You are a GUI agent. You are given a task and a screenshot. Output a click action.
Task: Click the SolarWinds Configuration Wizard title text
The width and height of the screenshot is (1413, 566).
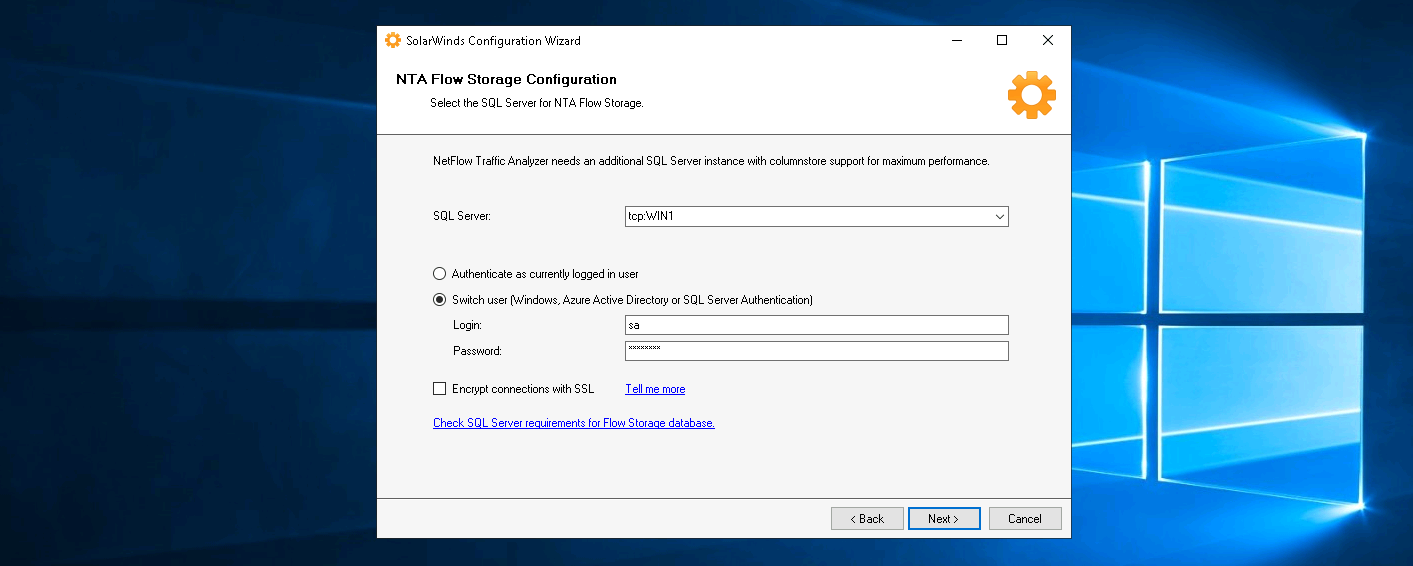click(493, 41)
